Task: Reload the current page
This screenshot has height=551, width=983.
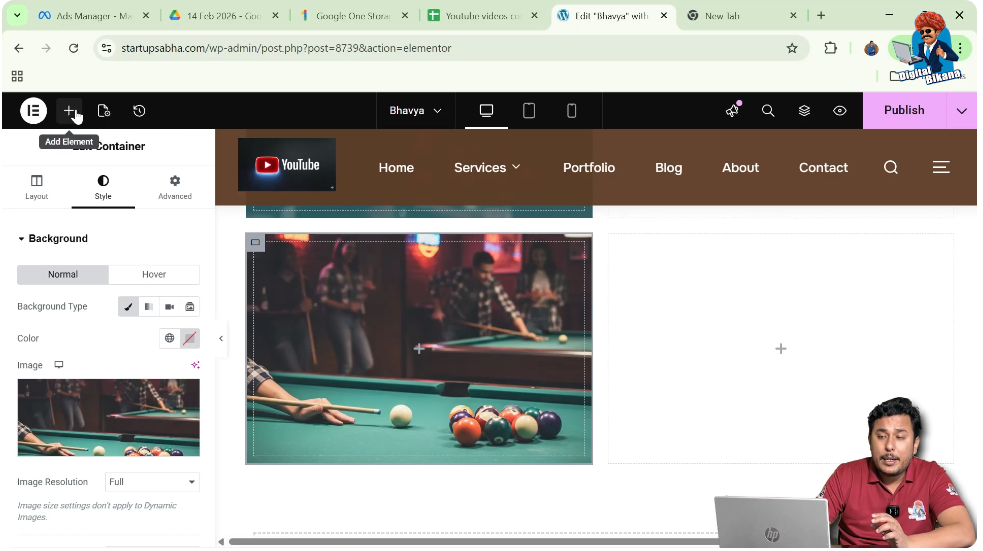Action: (x=73, y=48)
